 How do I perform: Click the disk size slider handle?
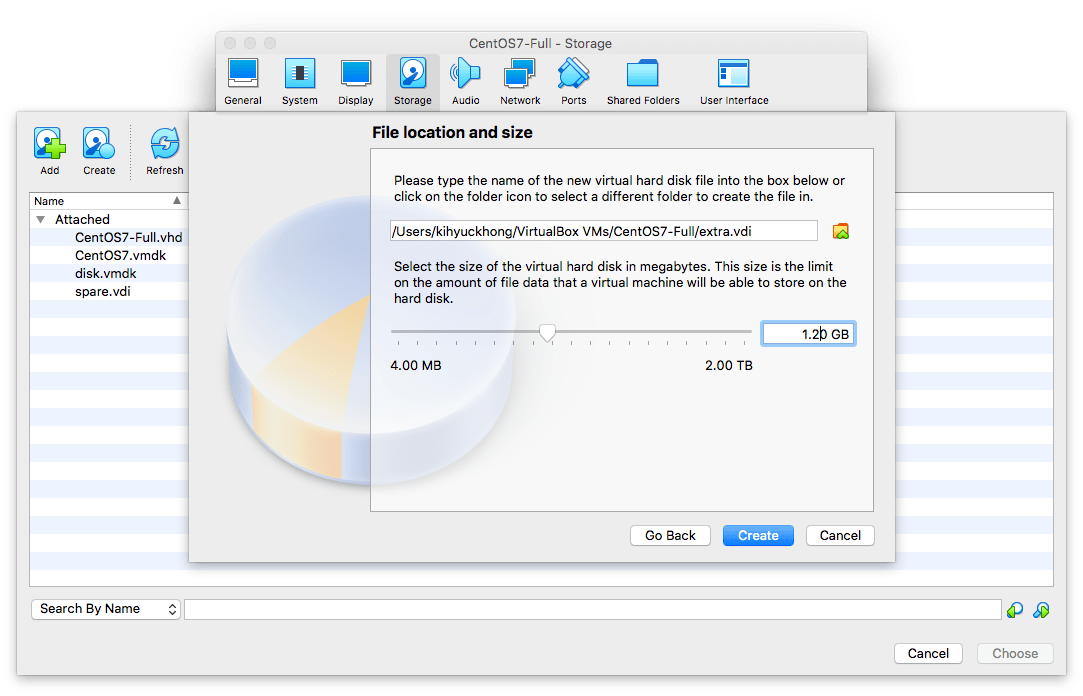tap(547, 333)
